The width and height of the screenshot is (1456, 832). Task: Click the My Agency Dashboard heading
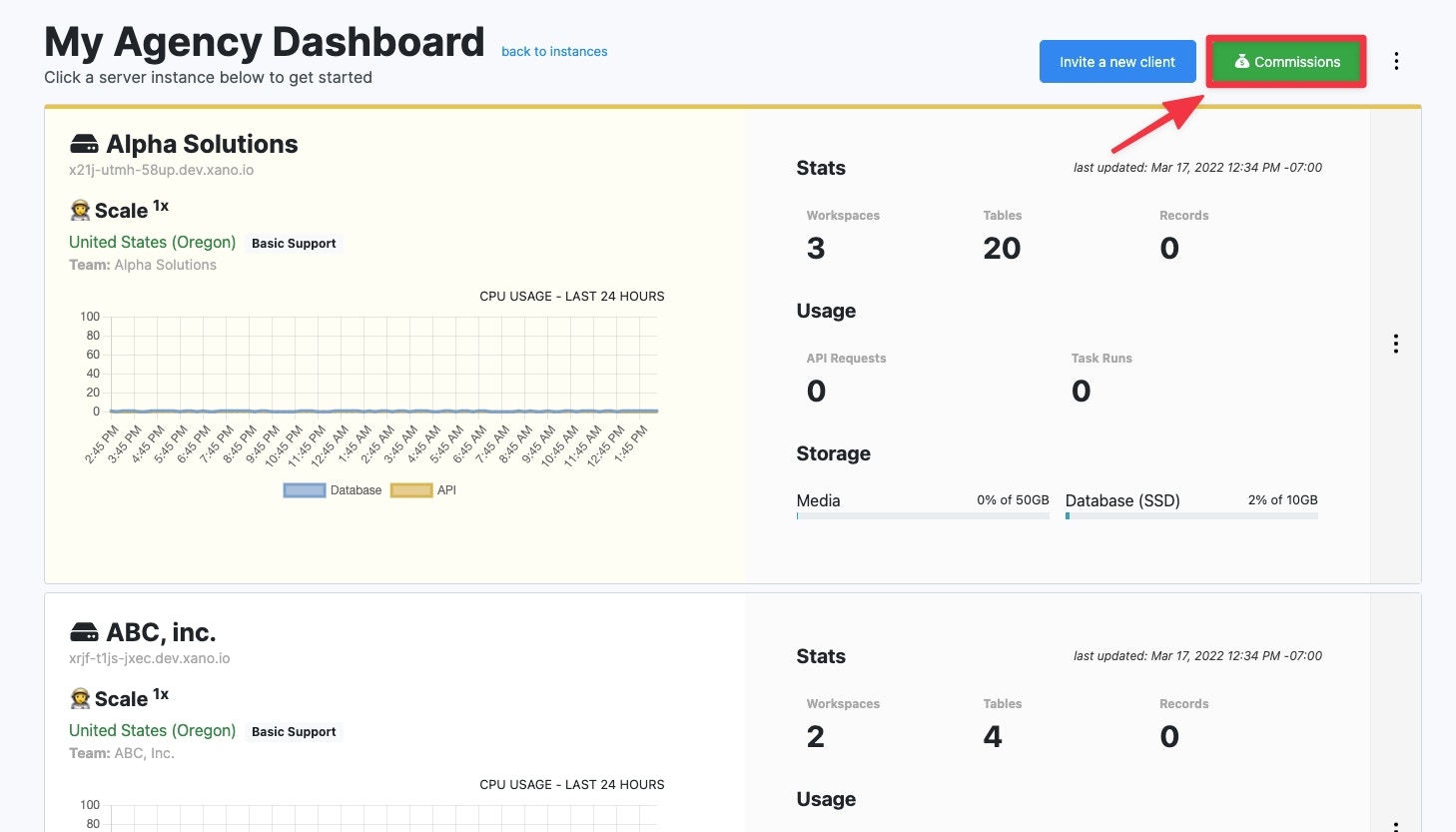(265, 42)
